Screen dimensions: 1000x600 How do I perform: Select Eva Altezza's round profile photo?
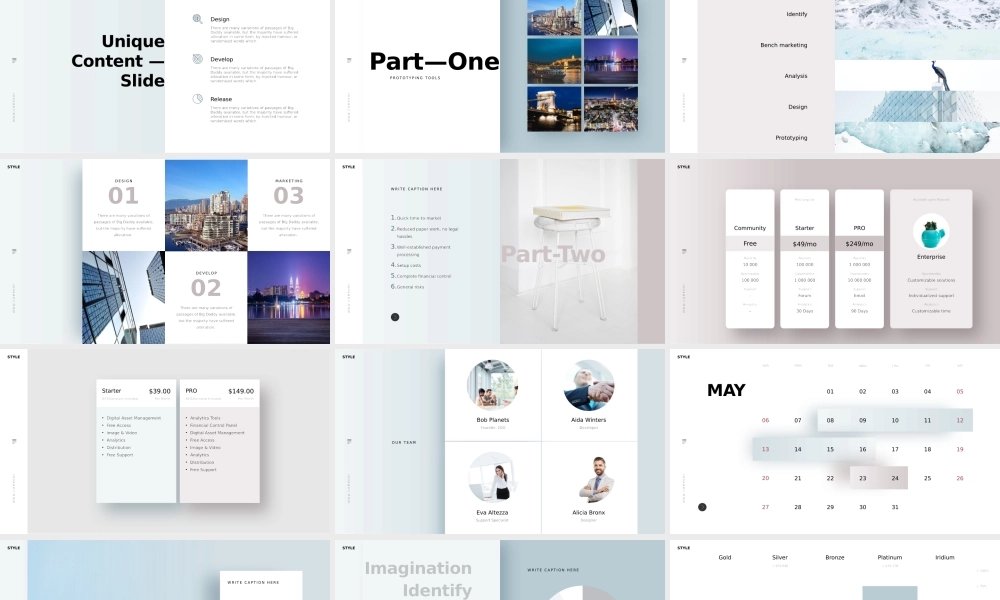[492, 478]
